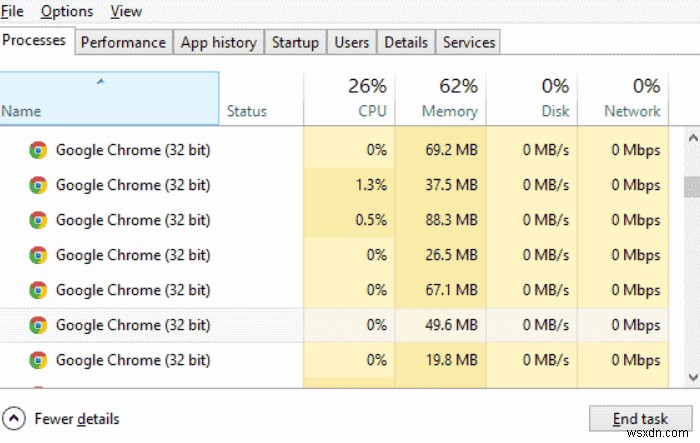Click the Chrome icon in the 49.6 MB row

pos(38,325)
